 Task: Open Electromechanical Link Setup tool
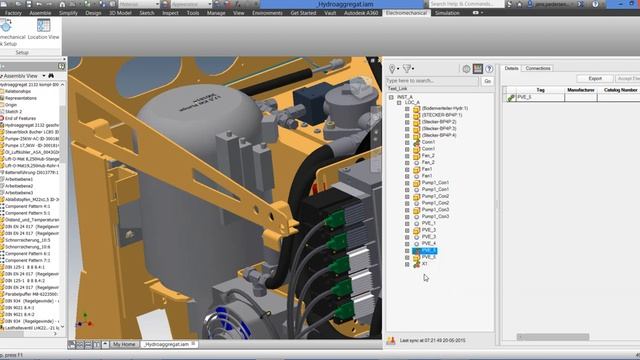pyautogui.click(x=7, y=33)
